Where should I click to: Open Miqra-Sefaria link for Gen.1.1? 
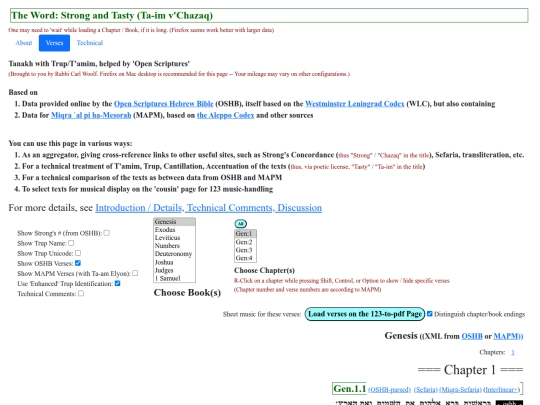point(460,390)
